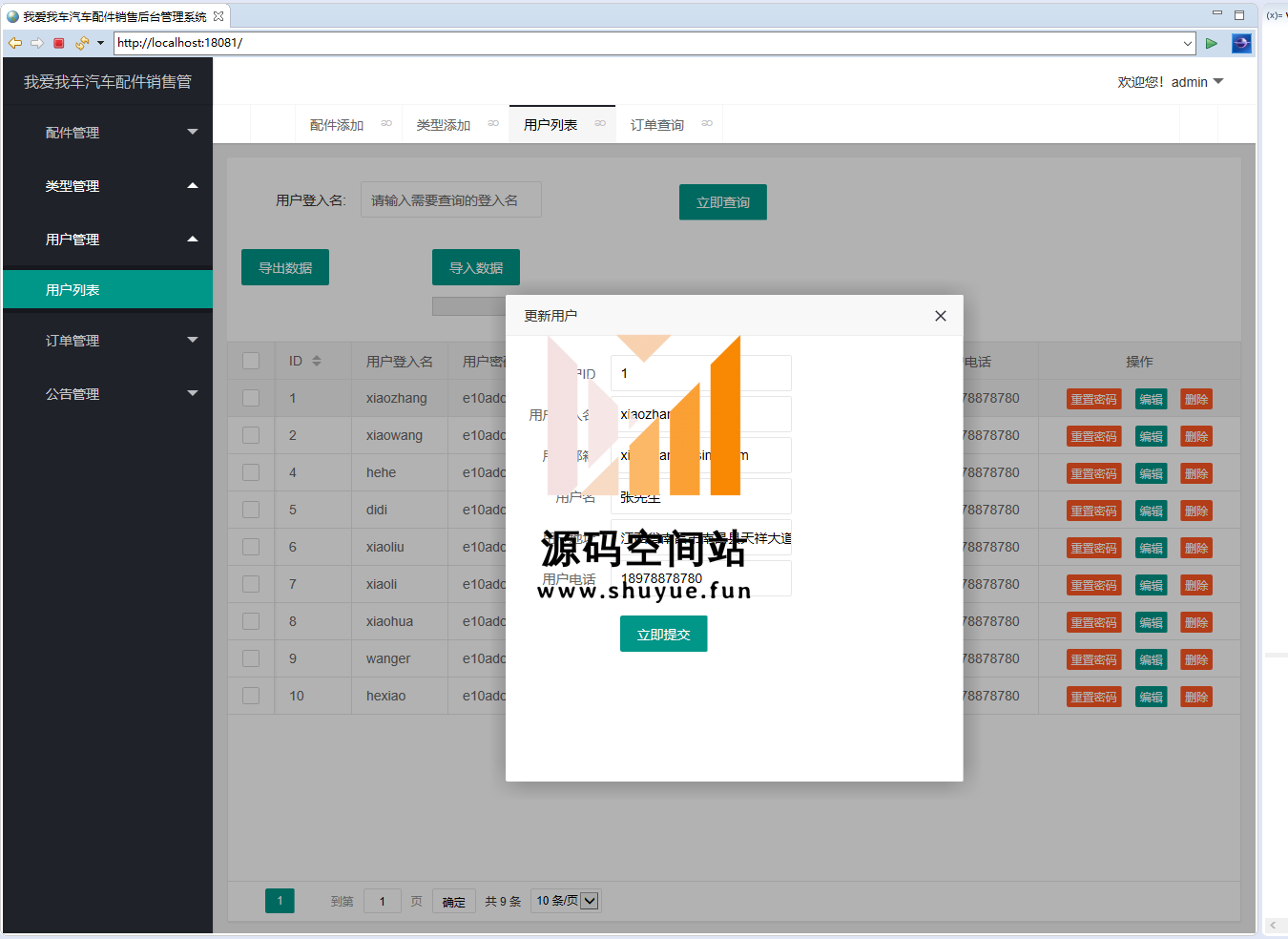Close the 类型添加 tab via its icon
Viewport: 1288px width, 939px height.
(493, 123)
